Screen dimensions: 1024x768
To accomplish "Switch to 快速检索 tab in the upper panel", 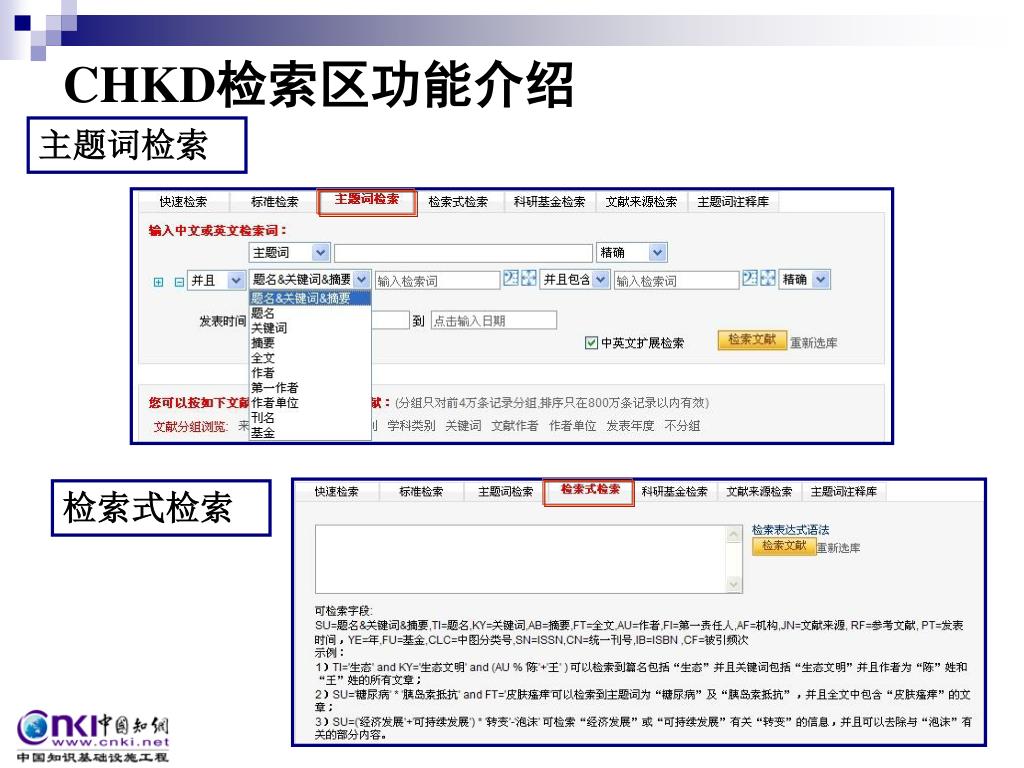I will (x=184, y=202).
